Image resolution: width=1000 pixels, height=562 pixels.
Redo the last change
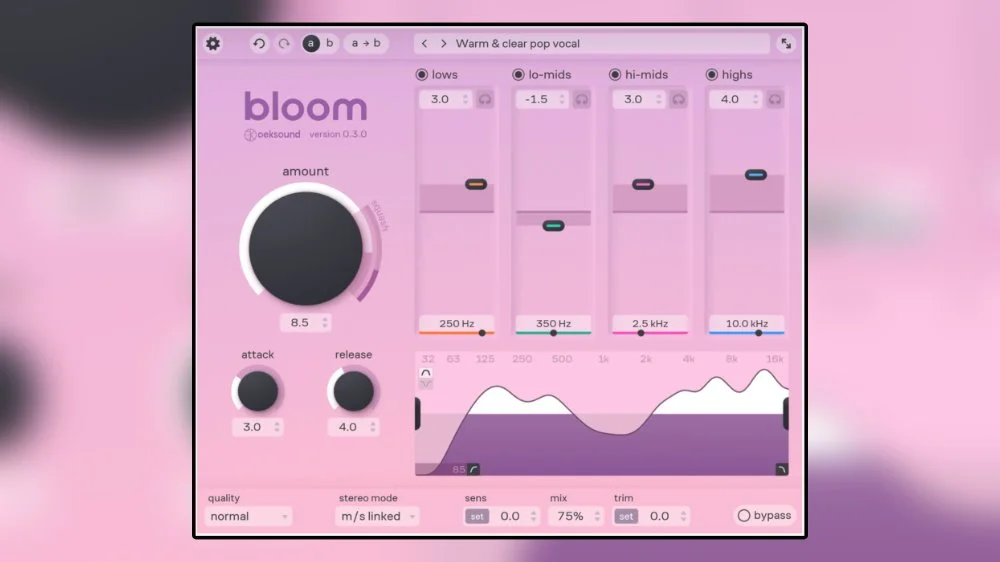coord(284,43)
